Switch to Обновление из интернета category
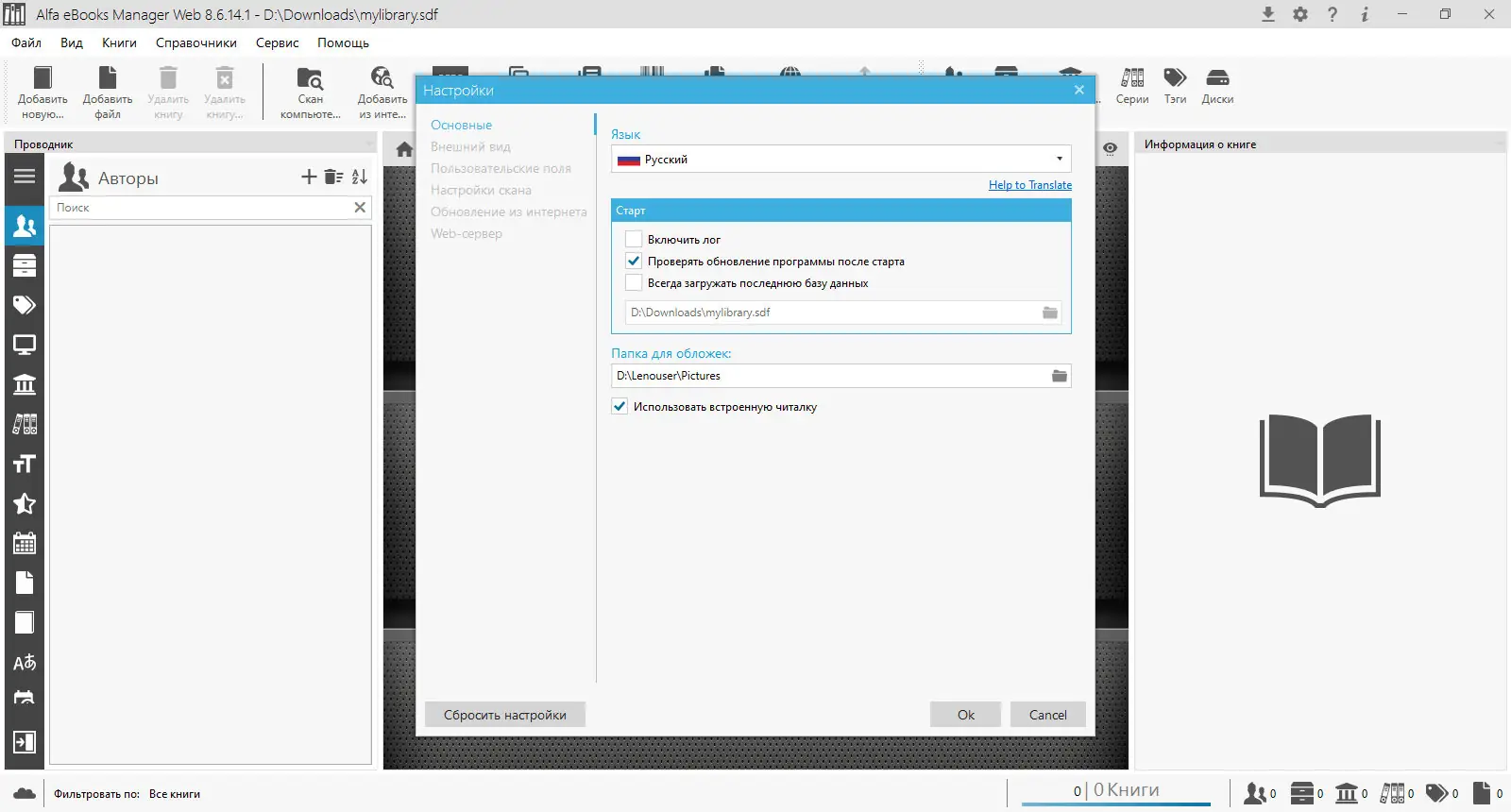 509,211
